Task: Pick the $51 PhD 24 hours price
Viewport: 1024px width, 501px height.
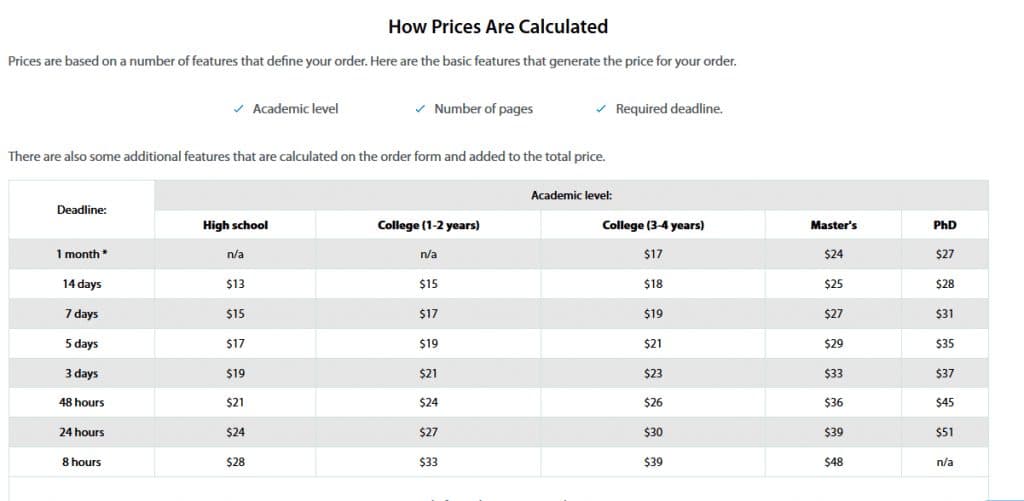Action: [x=944, y=432]
